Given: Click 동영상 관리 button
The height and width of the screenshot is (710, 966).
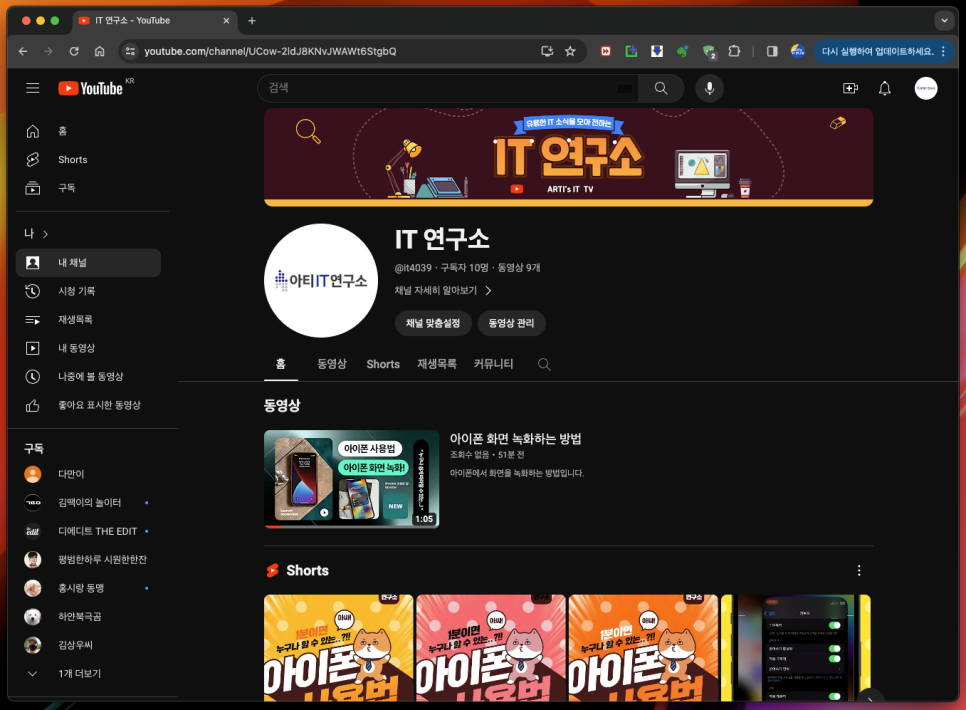Looking at the screenshot, I should point(511,323).
